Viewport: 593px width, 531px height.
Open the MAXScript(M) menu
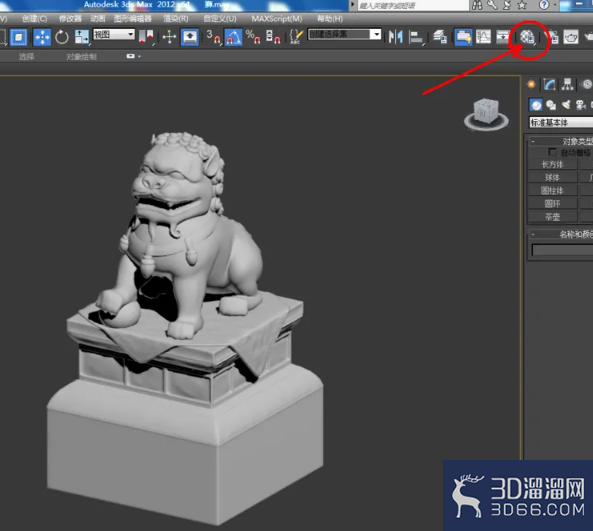click(277, 19)
